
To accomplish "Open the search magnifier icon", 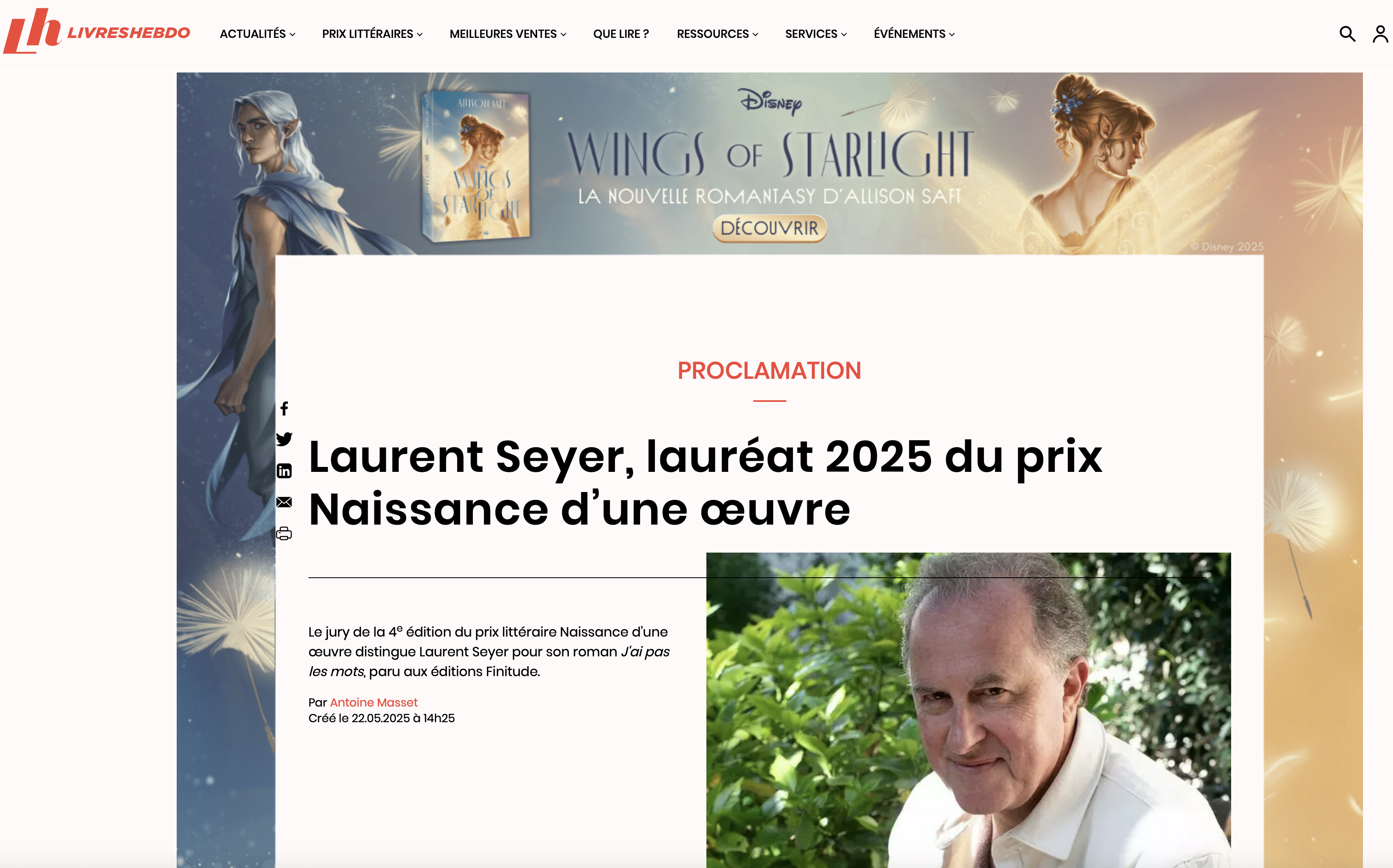I will [x=1346, y=34].
